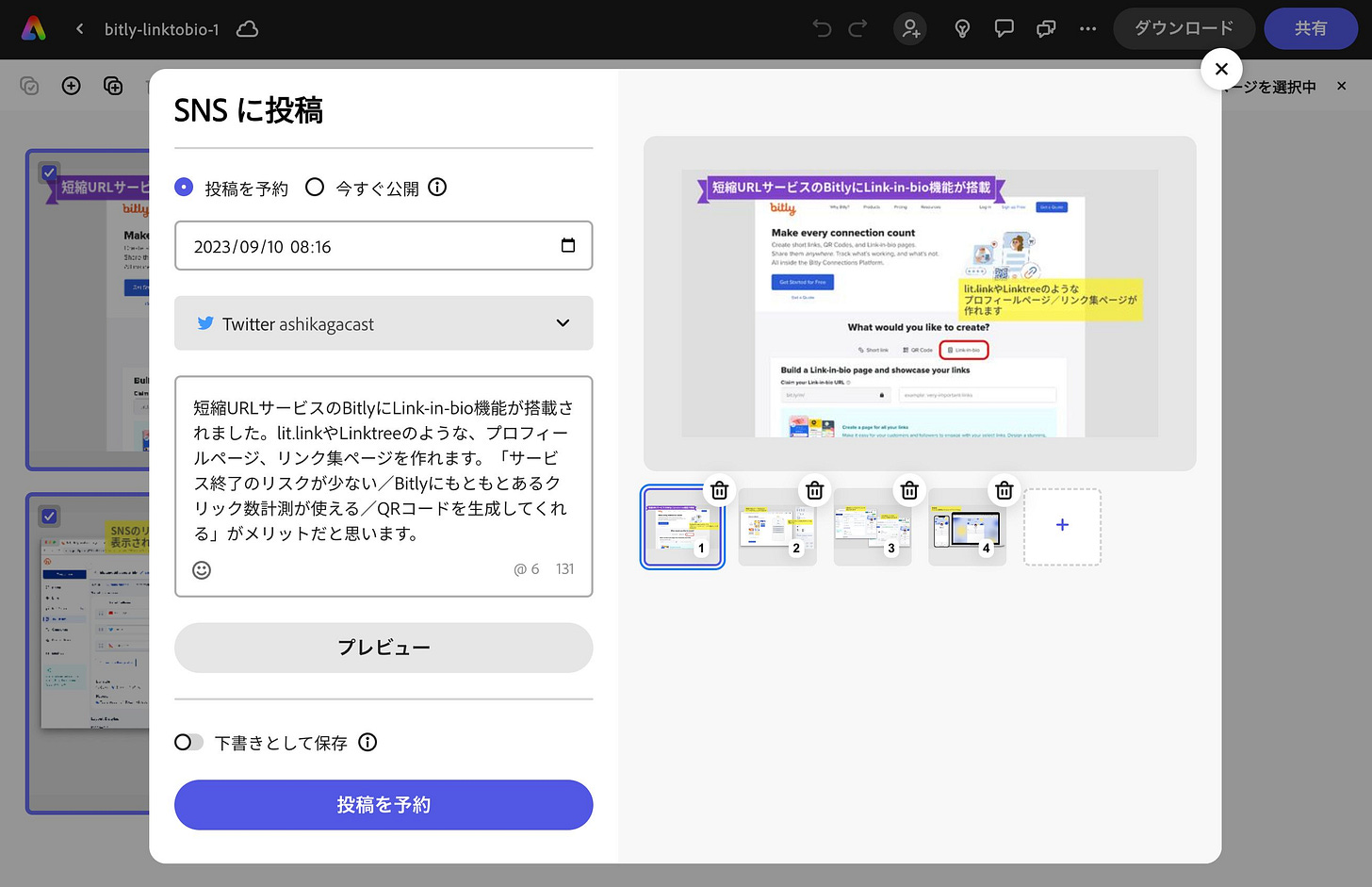Open the calendar picker icon

568,245
